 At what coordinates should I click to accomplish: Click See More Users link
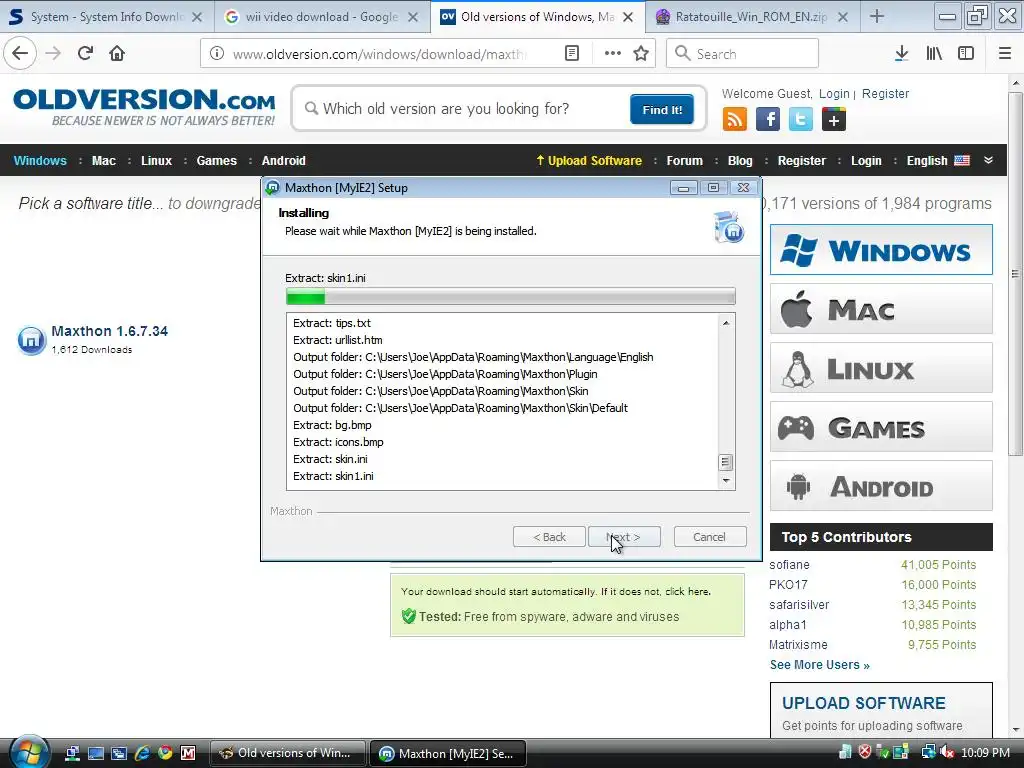point(820,665)
